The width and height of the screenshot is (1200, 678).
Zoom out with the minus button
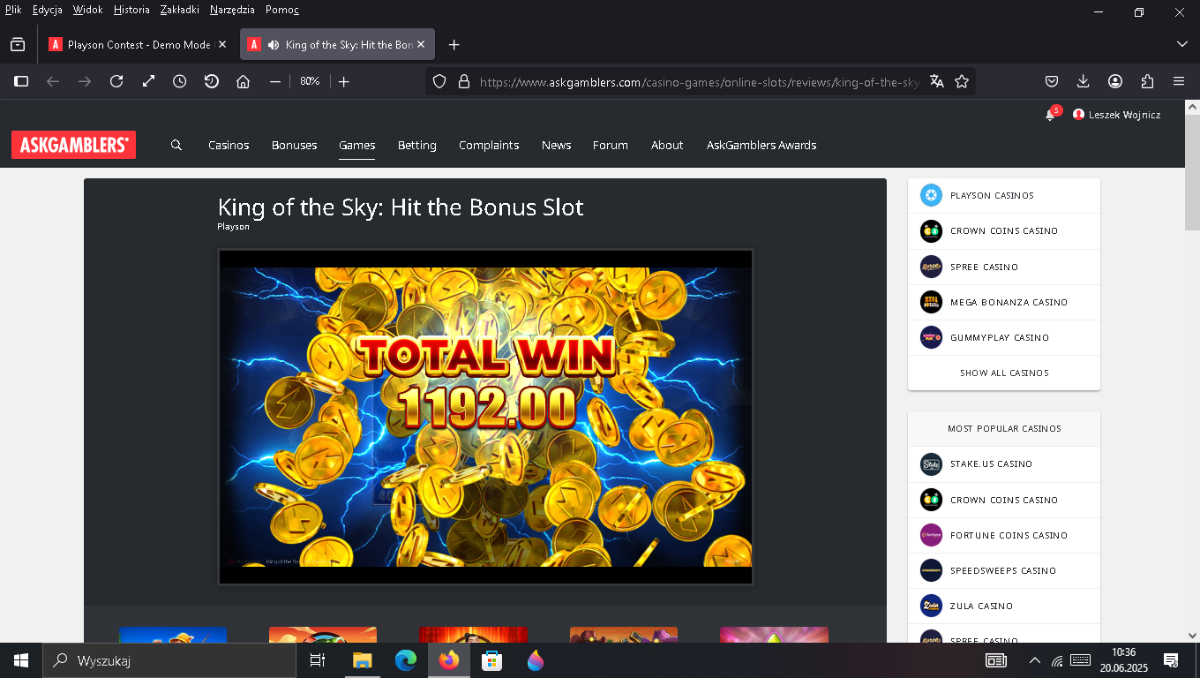(x=275, y=81)
